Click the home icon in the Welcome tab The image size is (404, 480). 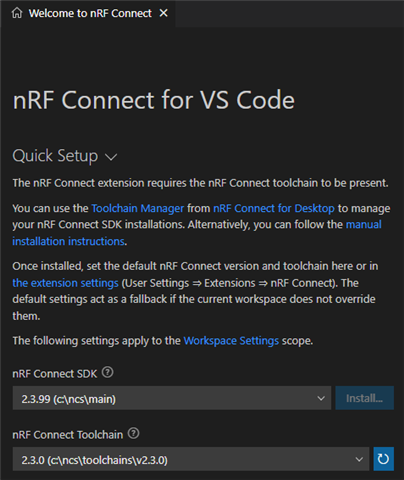point(17,13)
